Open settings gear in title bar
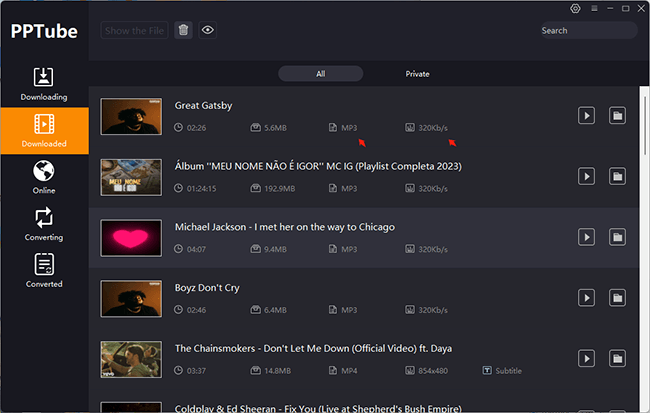 pyautogui.click(x=575, y=8)
